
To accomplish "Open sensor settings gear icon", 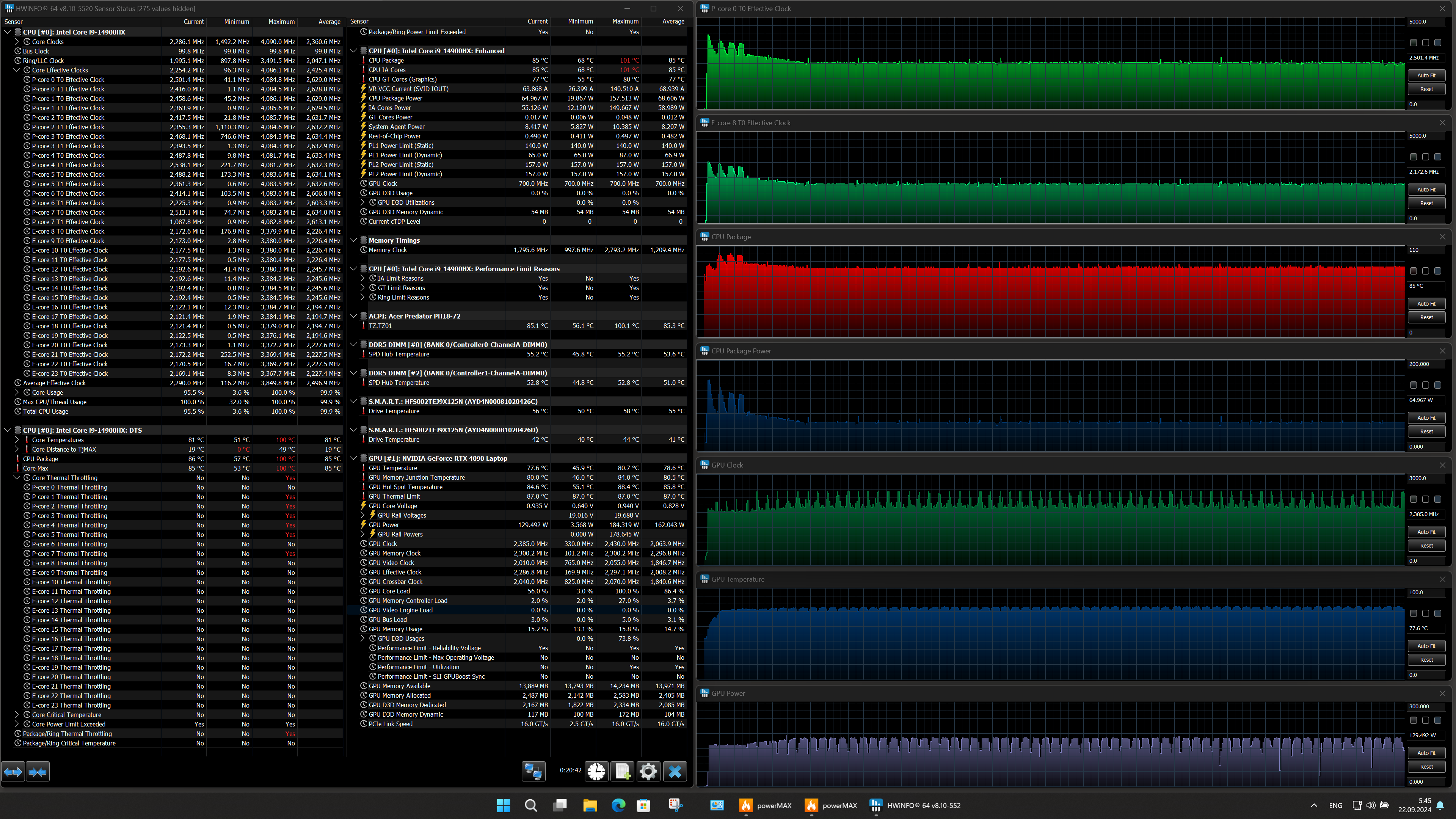I will pos(648,772).
